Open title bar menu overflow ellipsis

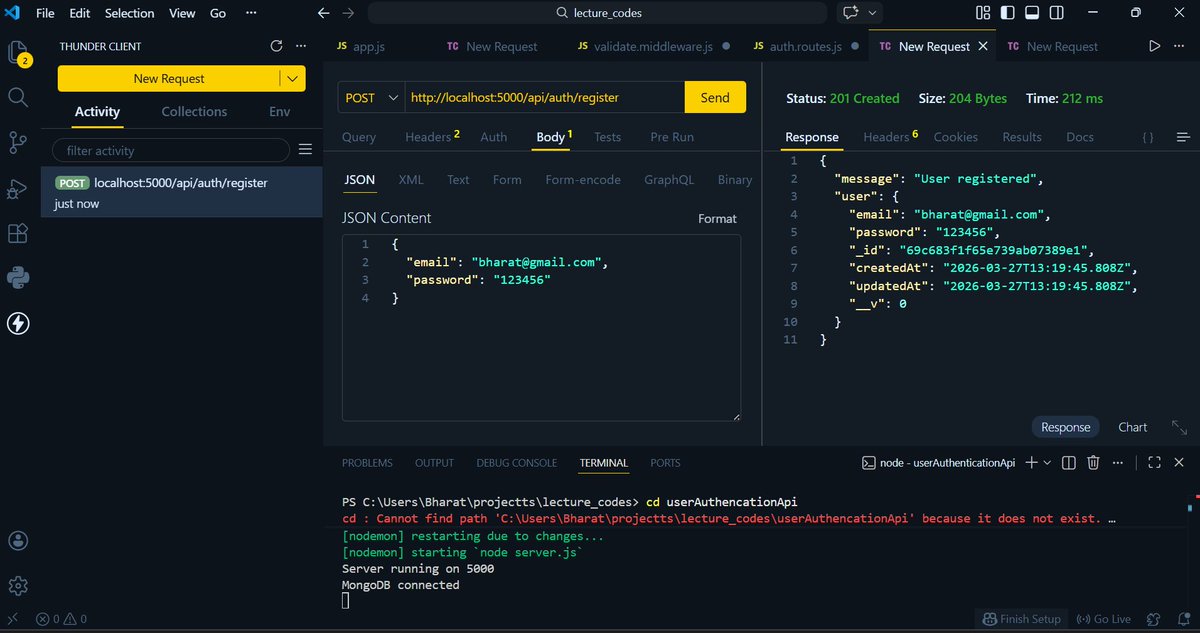(x=251, y=13)
